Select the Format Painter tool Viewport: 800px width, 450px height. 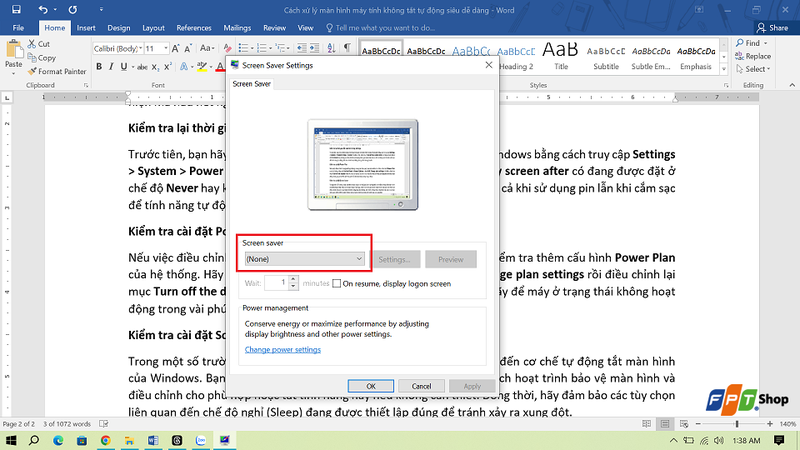tap(57, 71)
